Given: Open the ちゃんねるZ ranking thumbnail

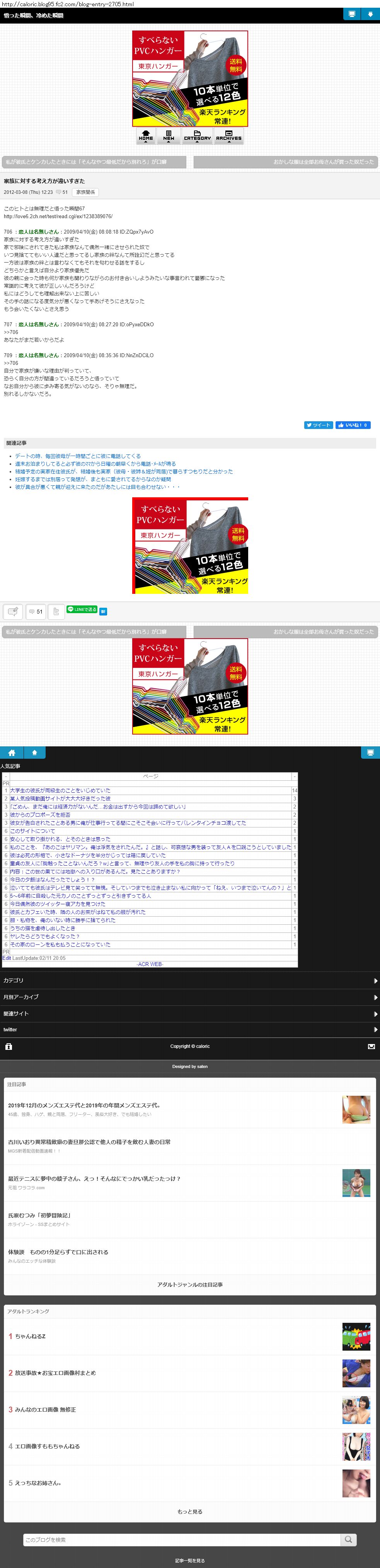Looking at the screenshot, I should [x=356, y=1336].
